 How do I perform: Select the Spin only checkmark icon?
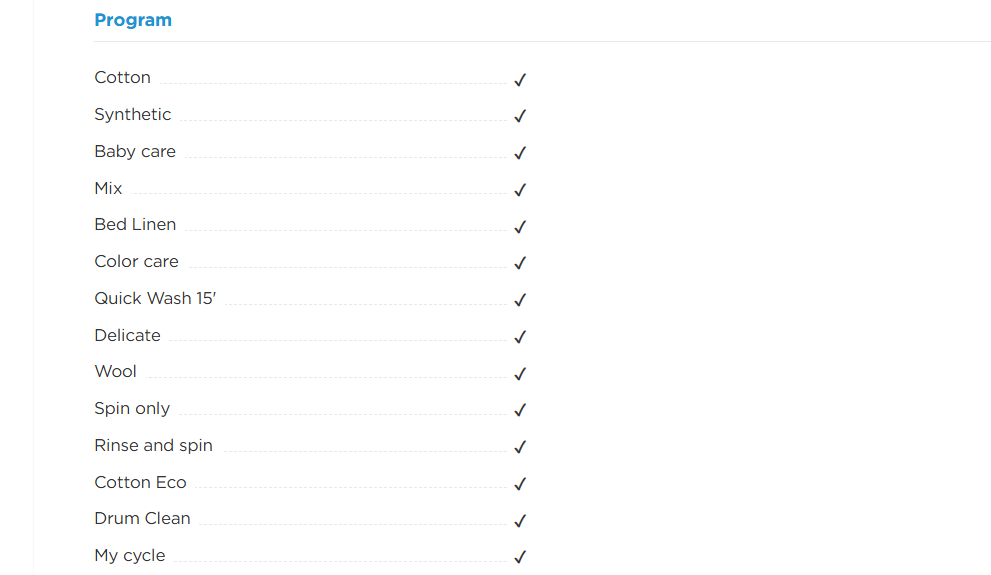520,411
